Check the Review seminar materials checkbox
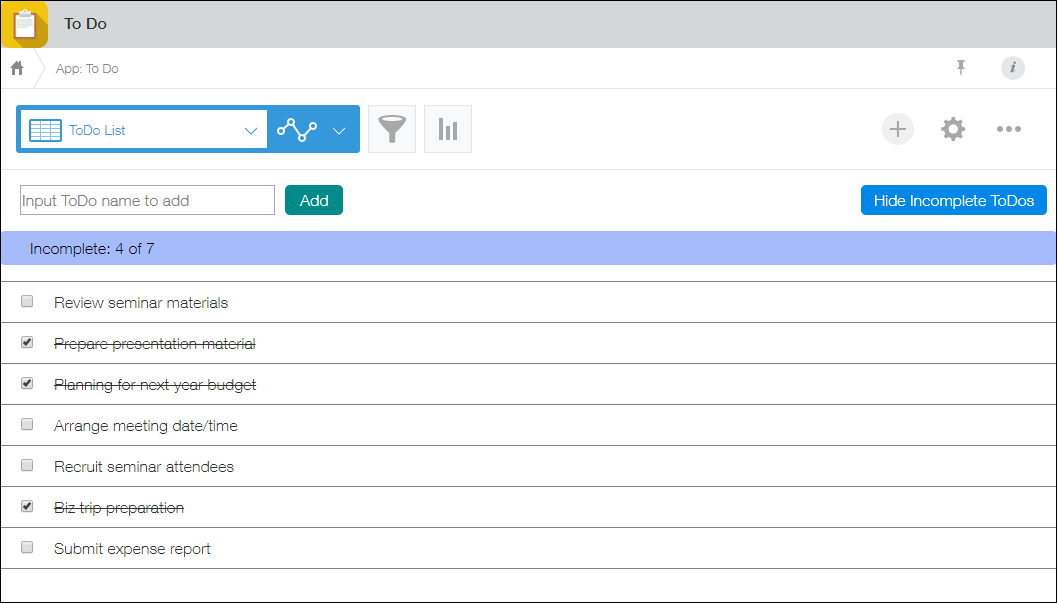The height and width of the screenshot is (603, 1057). point(26,301)
